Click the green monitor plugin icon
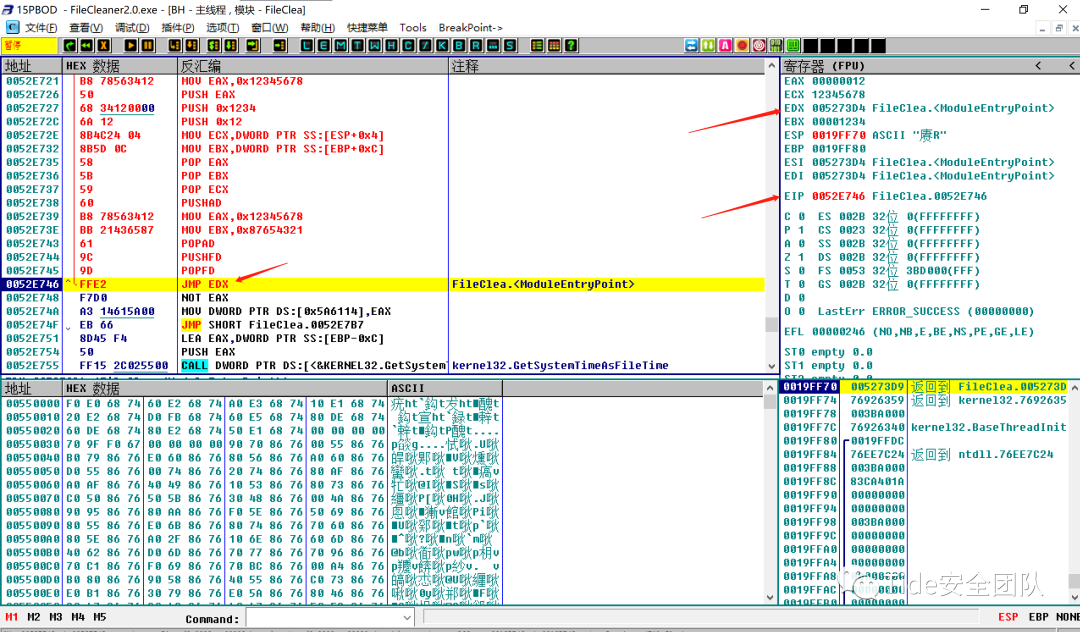The width and height of the screenshot is (1080, 632). point(793,45)
